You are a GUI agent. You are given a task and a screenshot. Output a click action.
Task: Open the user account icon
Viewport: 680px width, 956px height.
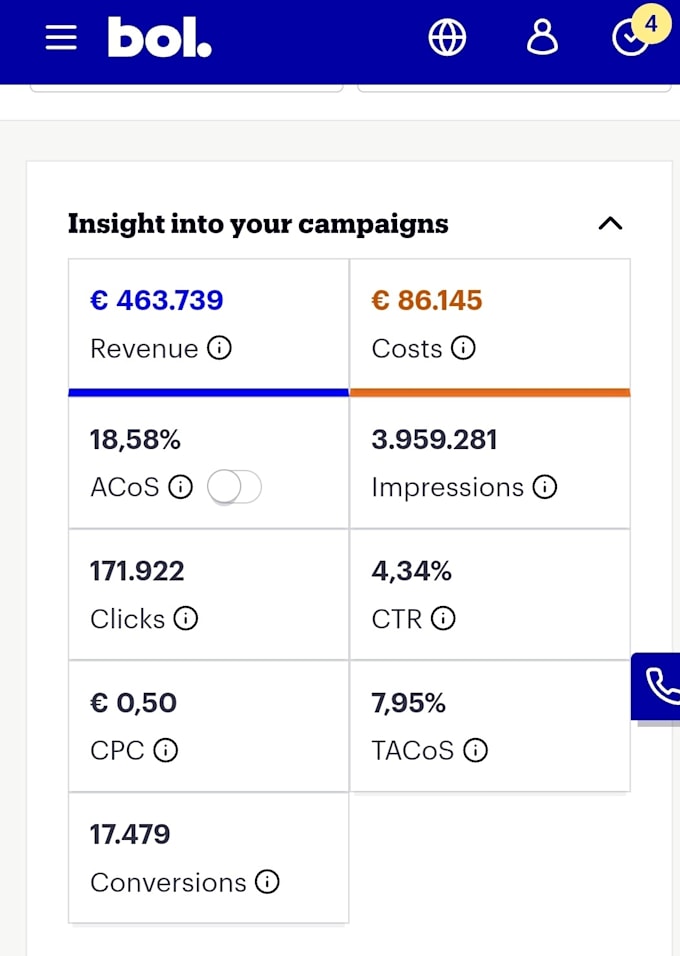(x=542, y=37)
